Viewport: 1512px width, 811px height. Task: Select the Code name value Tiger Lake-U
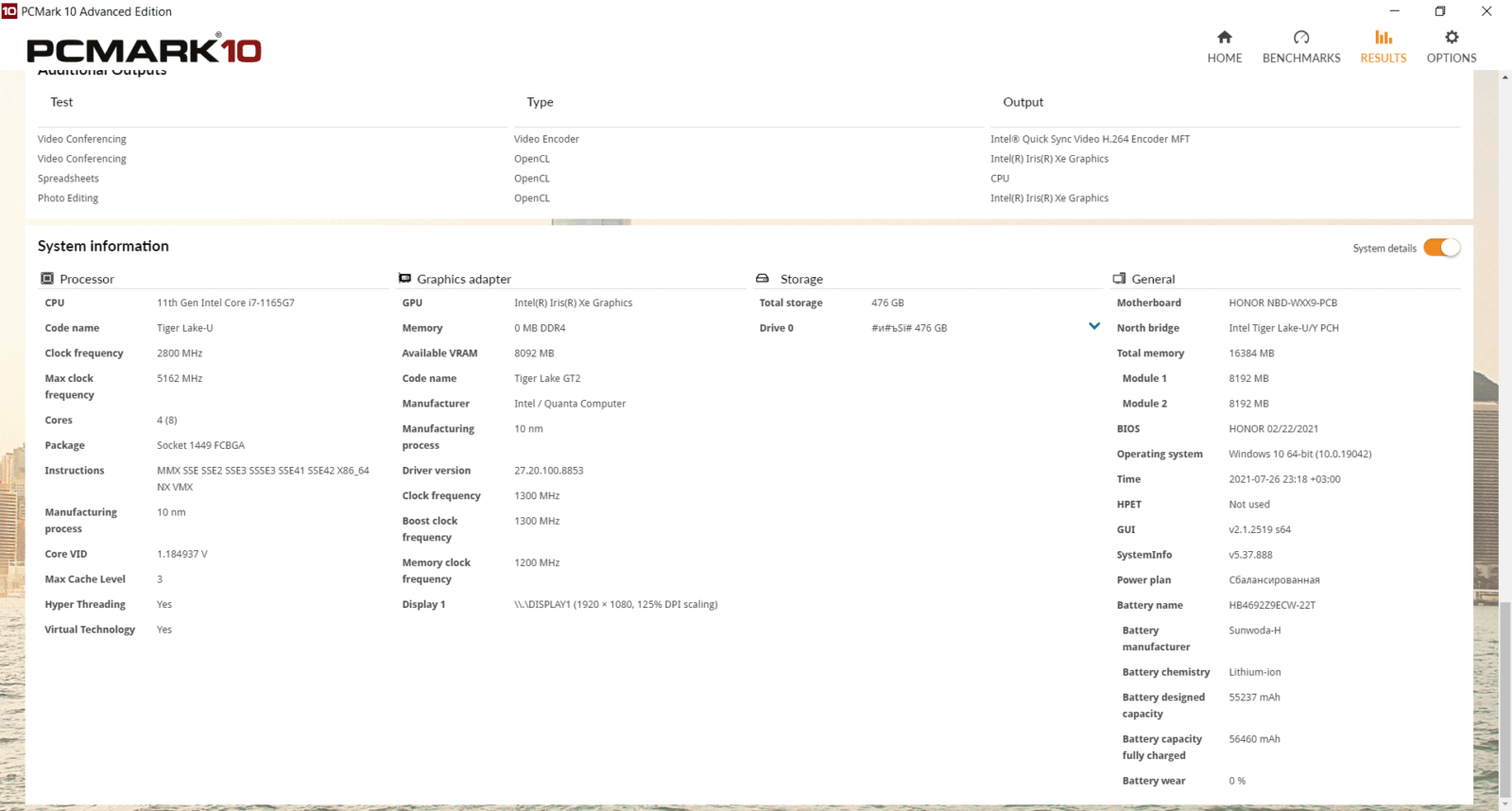(185, 328)
